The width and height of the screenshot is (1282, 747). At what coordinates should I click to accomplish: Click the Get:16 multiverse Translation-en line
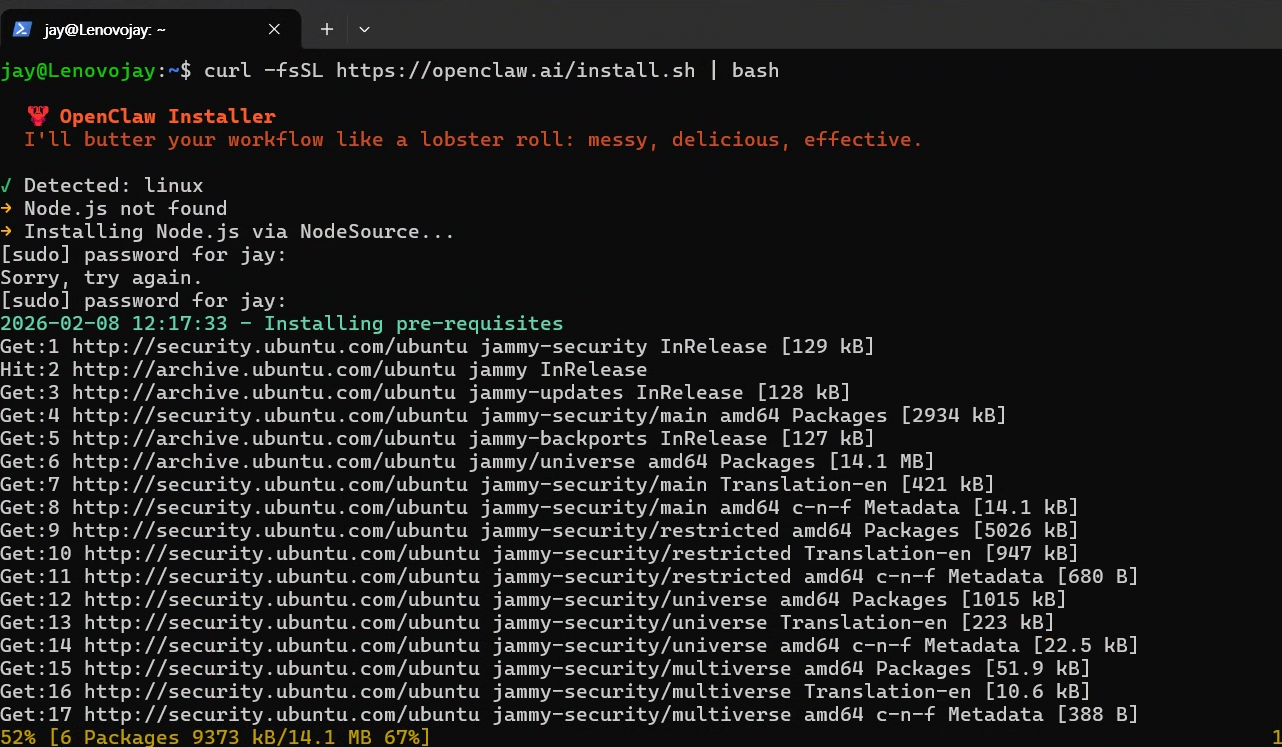pyautogui.click(x=545, y=691)
